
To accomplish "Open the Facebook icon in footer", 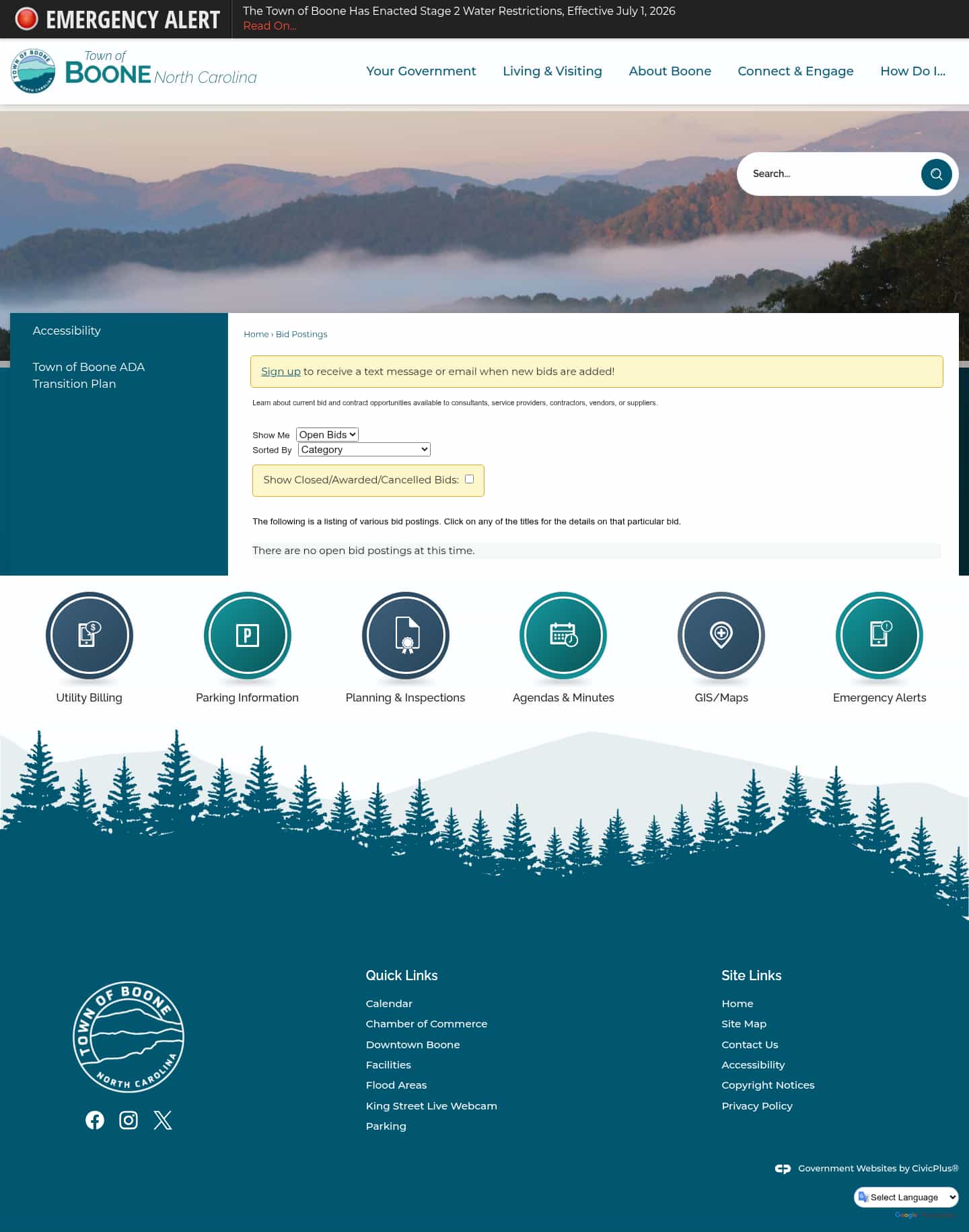I will (x=95, y=1120).
